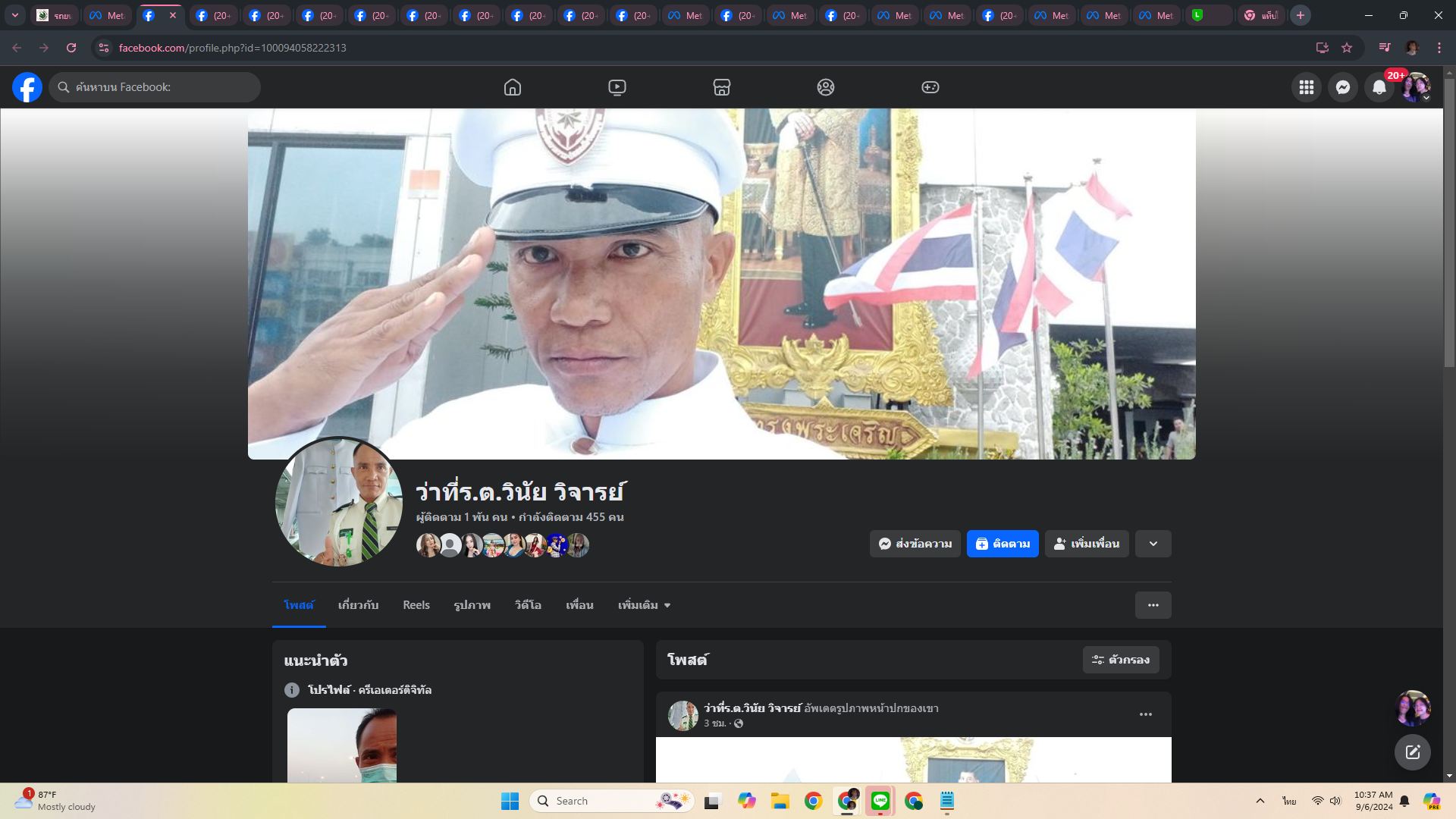Switch to the รูปภาพ tab

[x=472, y=605]
